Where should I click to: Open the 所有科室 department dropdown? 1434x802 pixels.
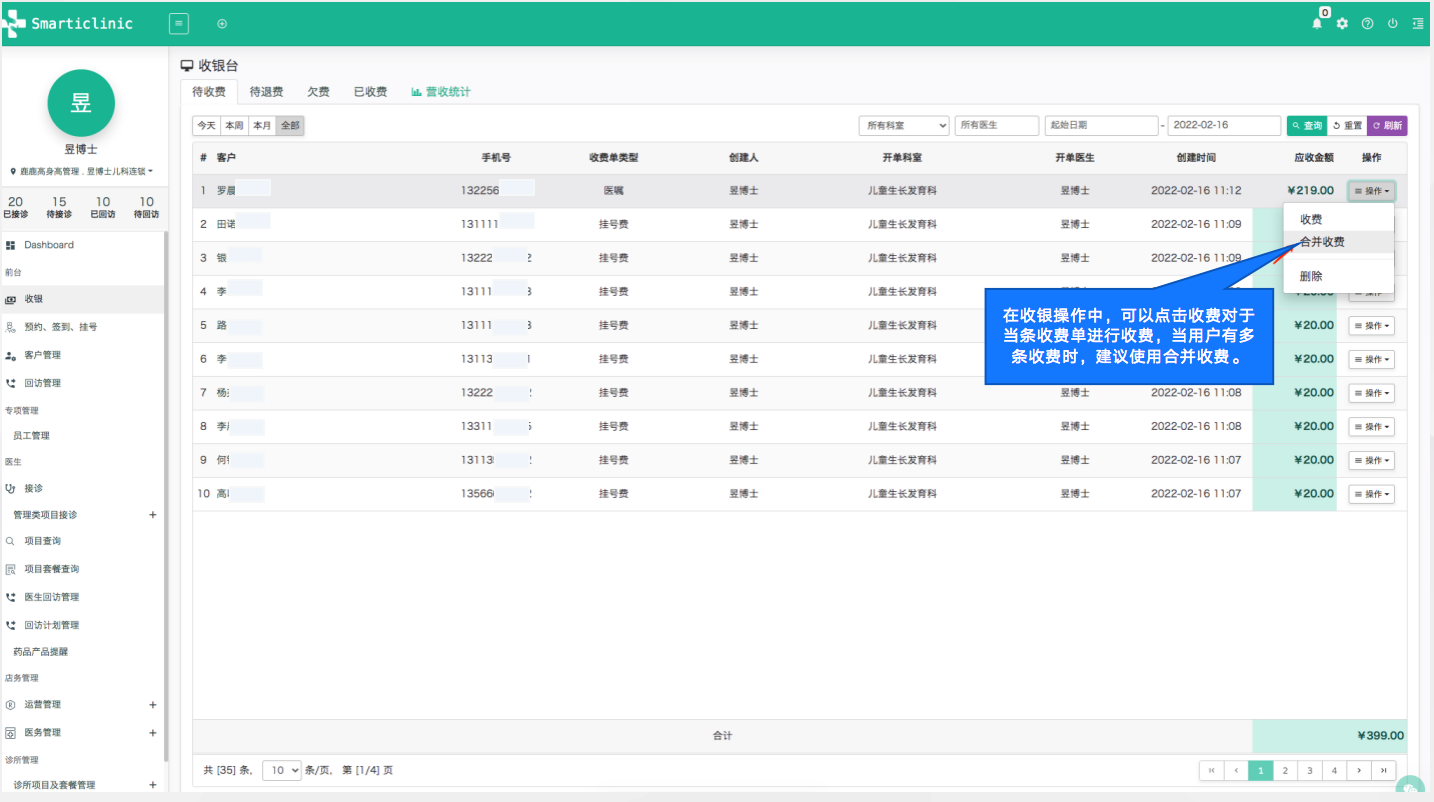(x=904, y=126)
